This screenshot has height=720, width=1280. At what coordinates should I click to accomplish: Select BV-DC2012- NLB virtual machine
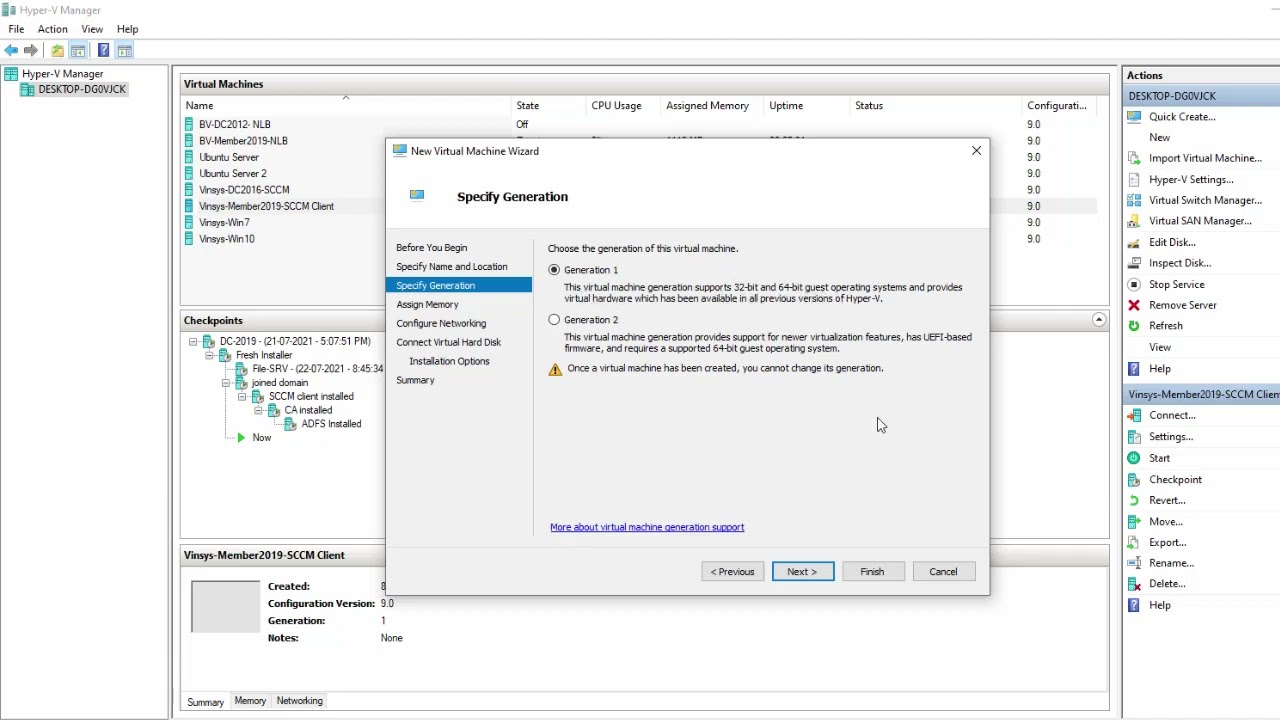coord(234,124)
